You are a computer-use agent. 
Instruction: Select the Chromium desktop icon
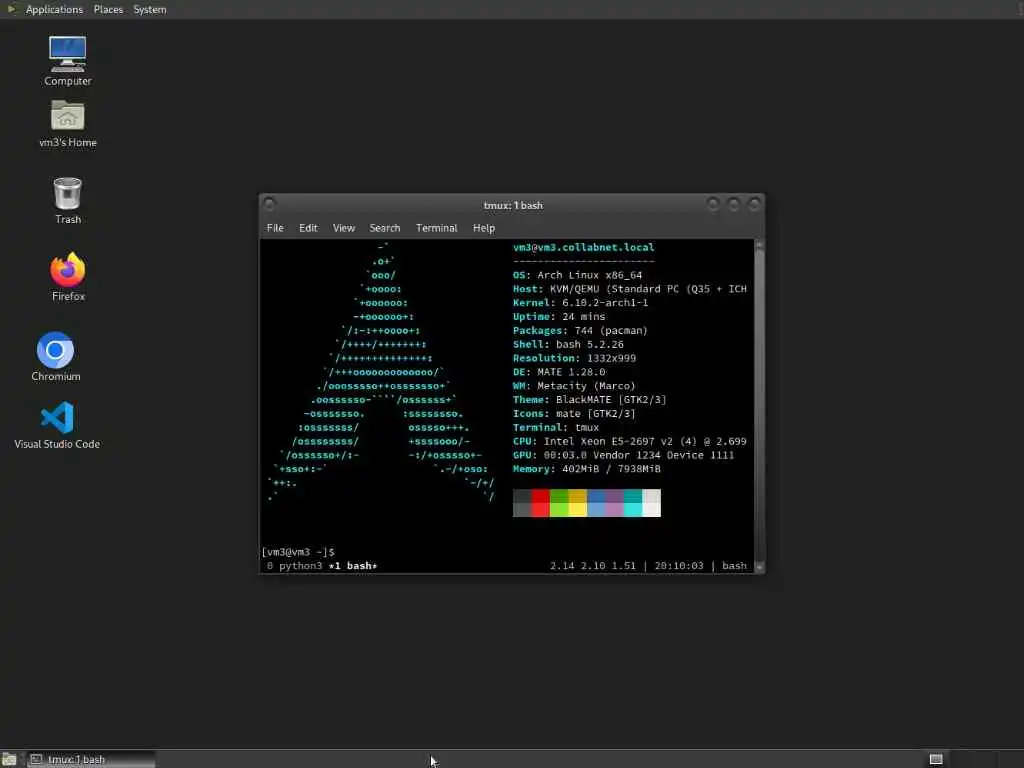click(x=56, y=357)
